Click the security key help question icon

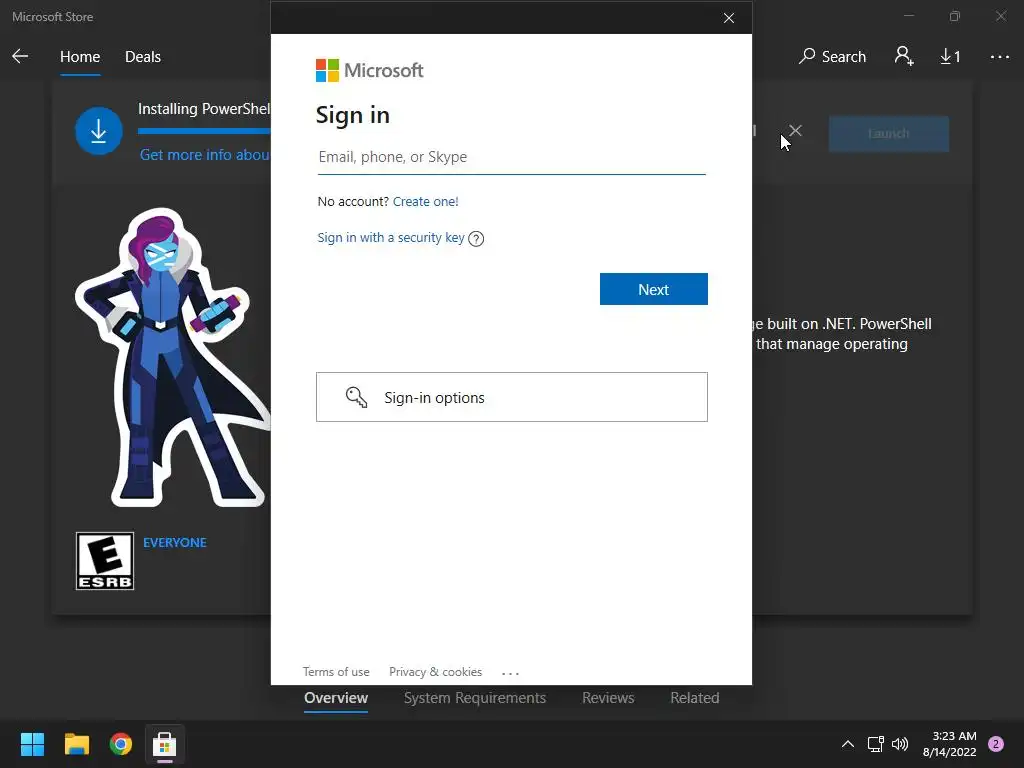pos(476,239)
